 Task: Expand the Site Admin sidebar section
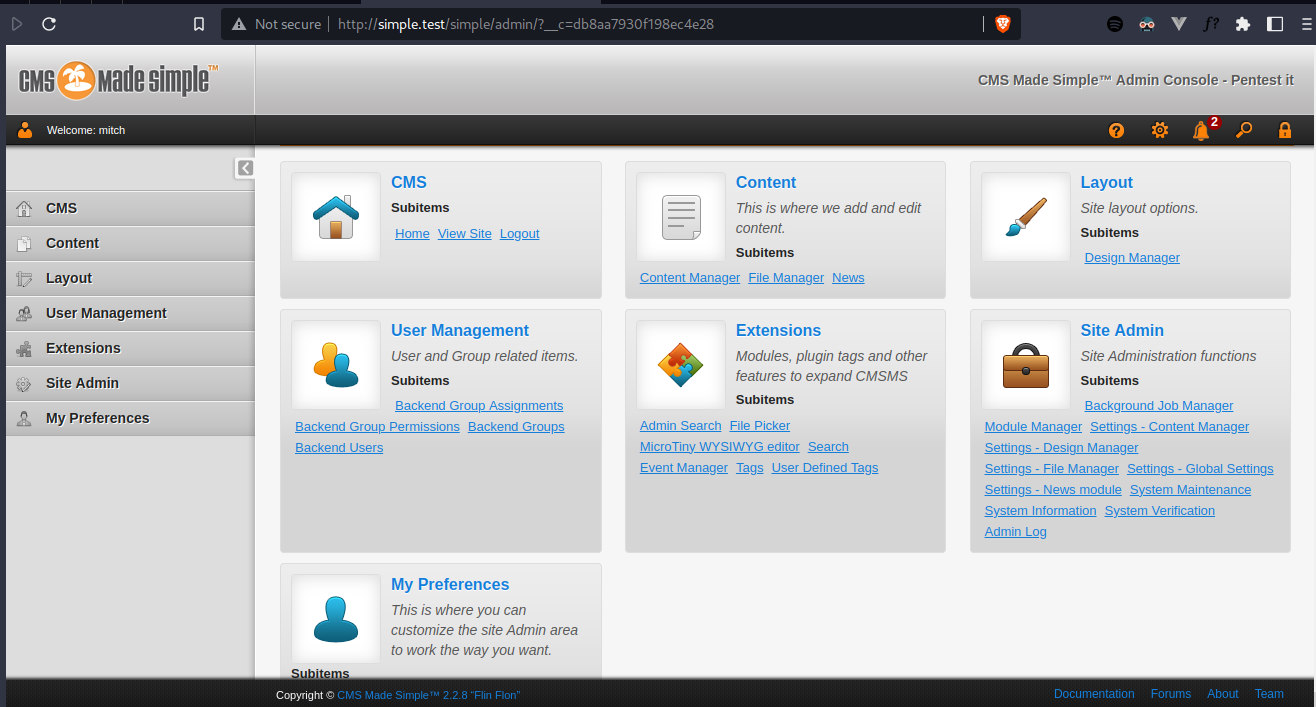pos(82,383)
